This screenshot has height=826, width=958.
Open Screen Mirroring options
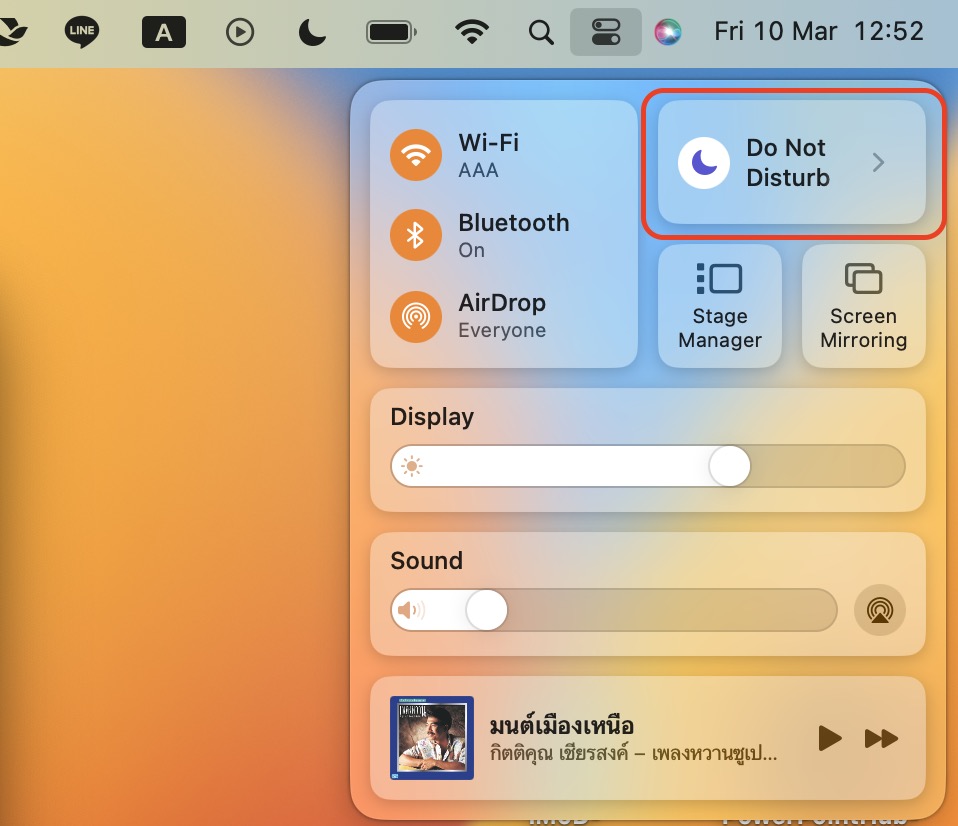click(863, 306)
